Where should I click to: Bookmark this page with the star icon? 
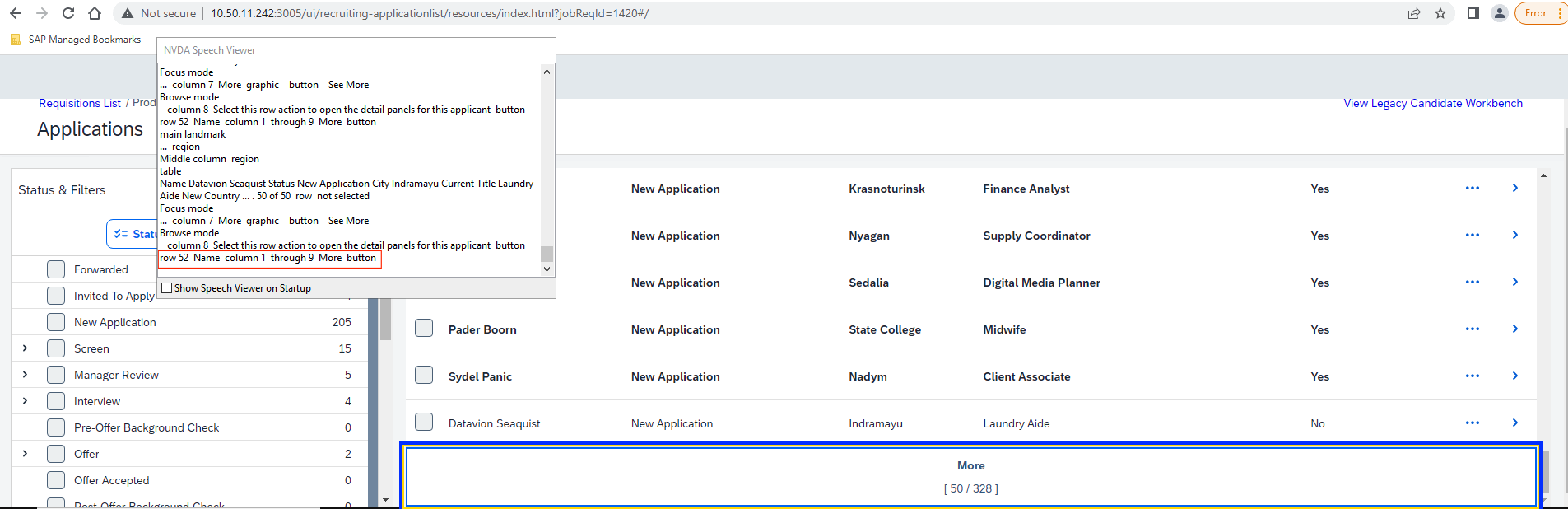click(1441, 13)
